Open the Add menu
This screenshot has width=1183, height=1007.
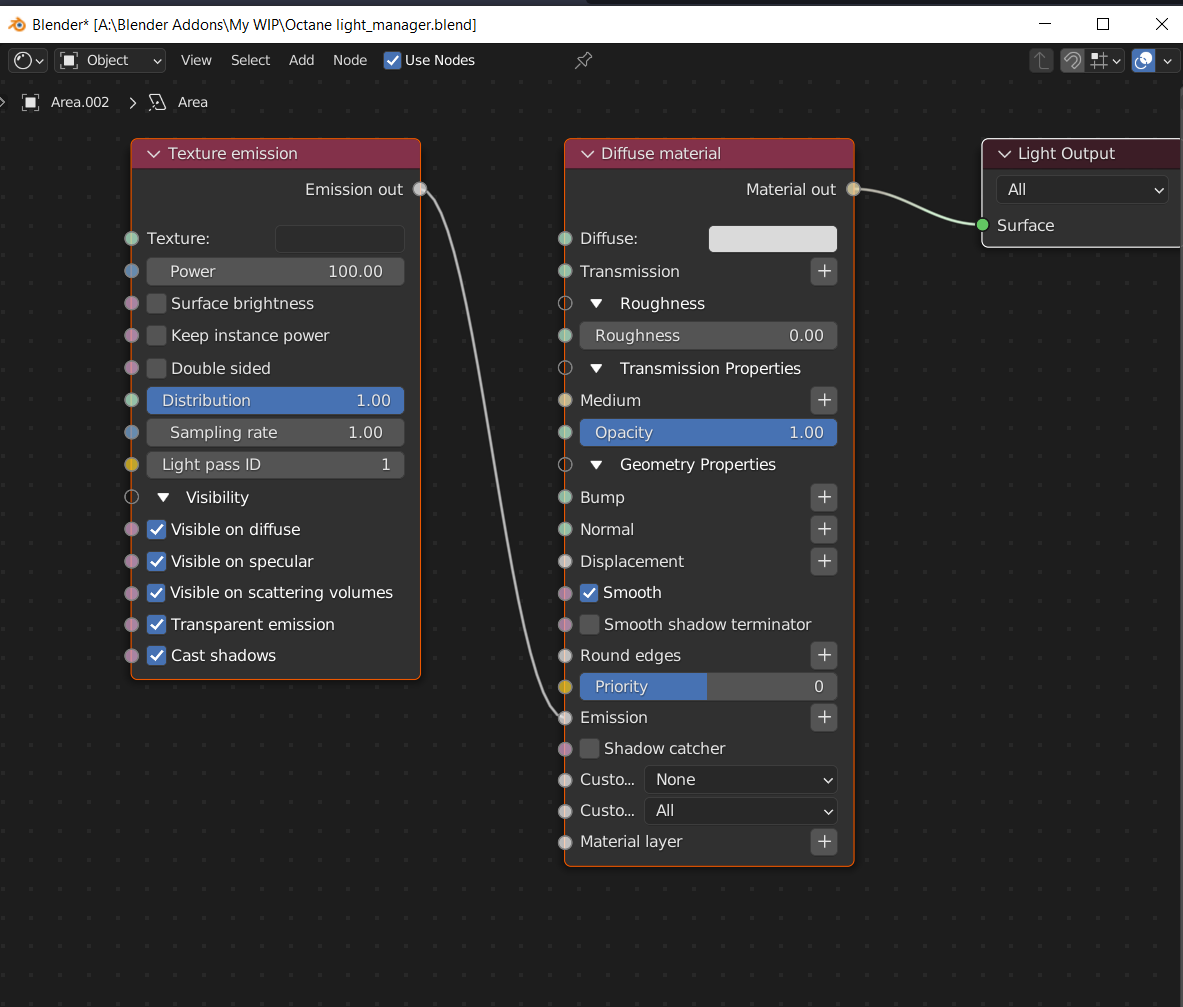point(301,61)
